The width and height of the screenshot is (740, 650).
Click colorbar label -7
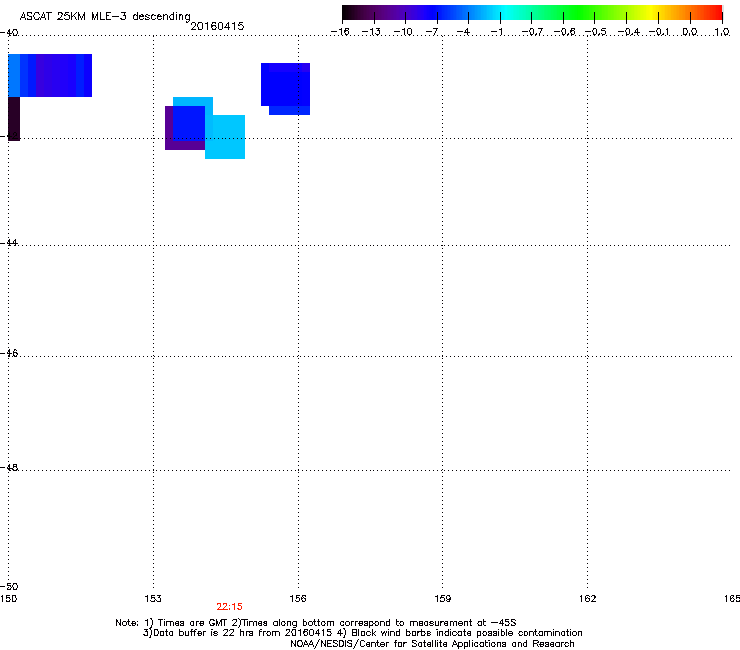pos(431,32)
